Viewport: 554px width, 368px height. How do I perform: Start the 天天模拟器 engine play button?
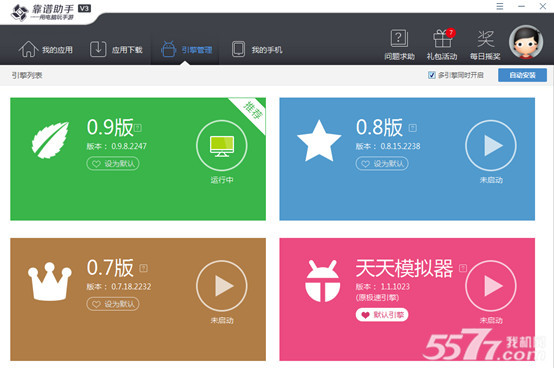point(491,286)
